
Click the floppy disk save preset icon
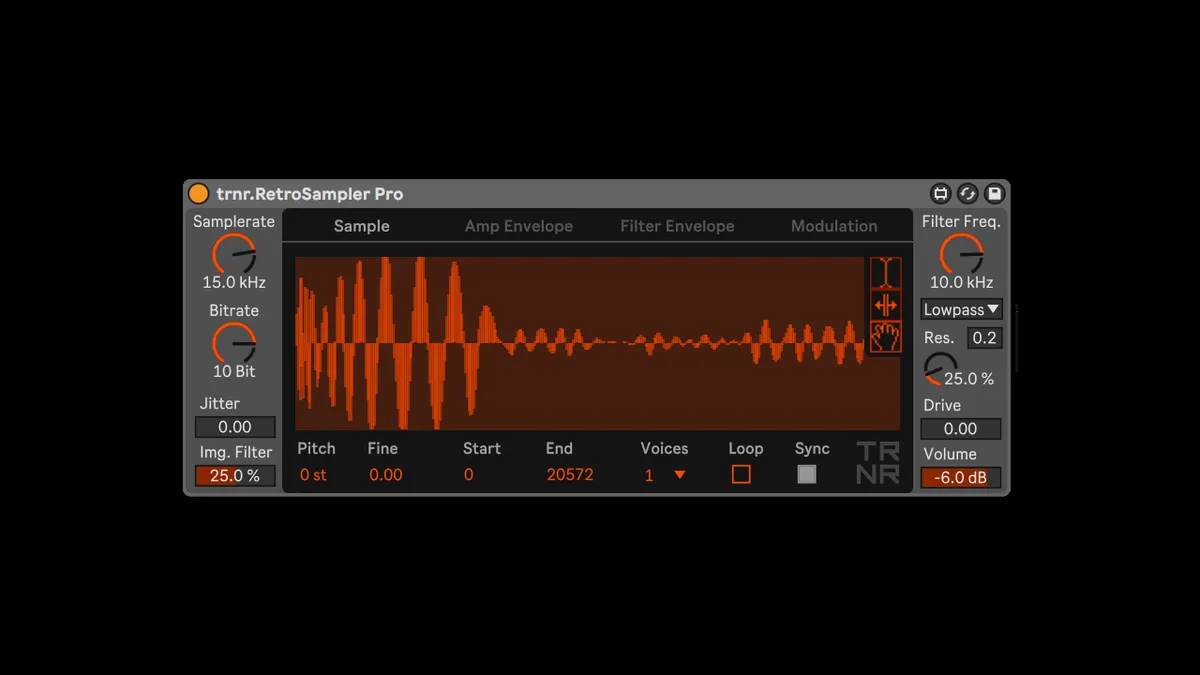[x=994, y=194]
